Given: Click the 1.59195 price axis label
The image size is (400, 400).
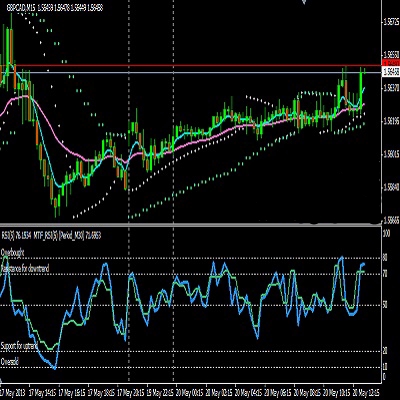Looking at the screenshot, I should tap(390, 120).
